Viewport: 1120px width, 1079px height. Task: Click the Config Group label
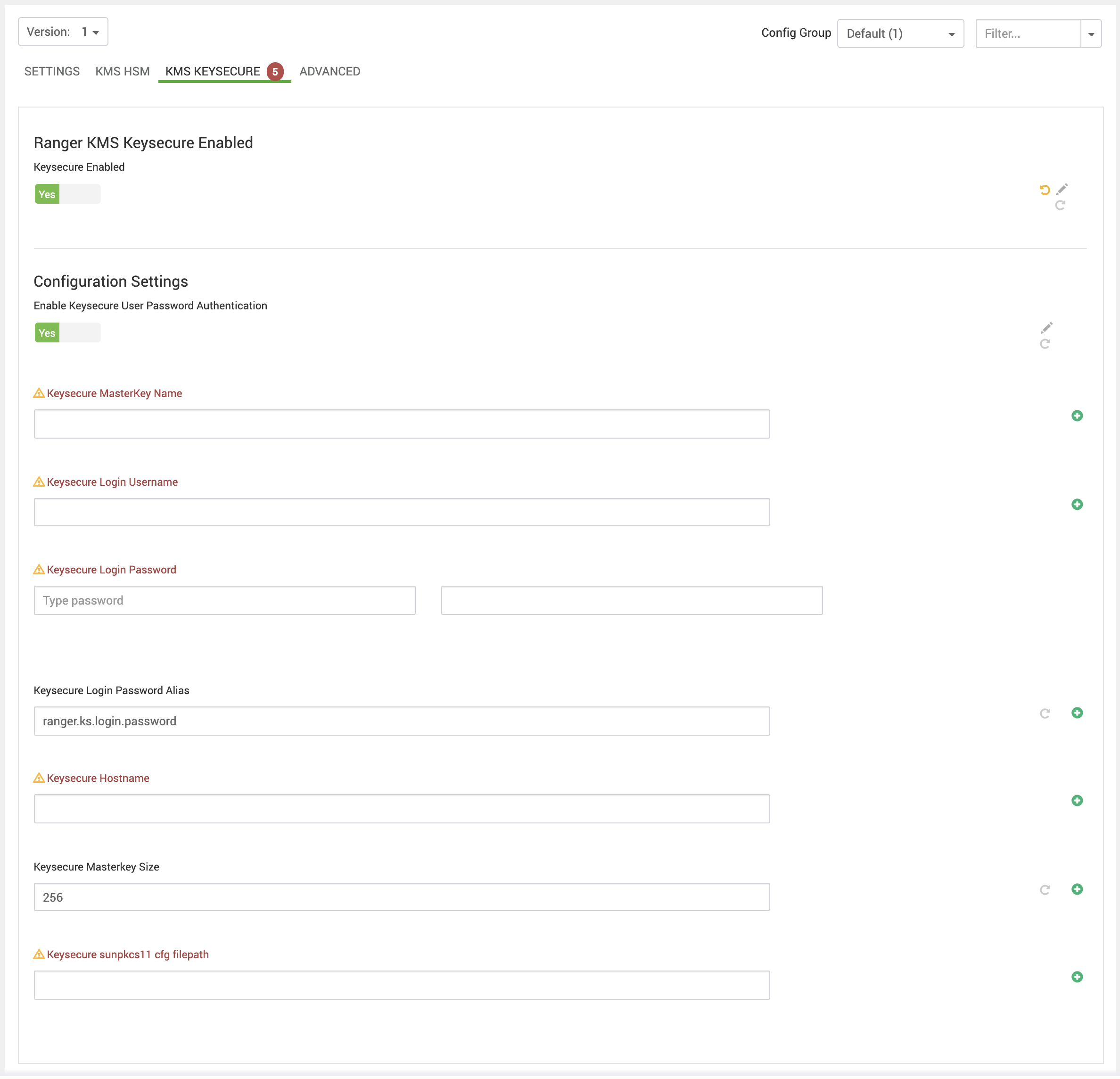pos(796,33)
